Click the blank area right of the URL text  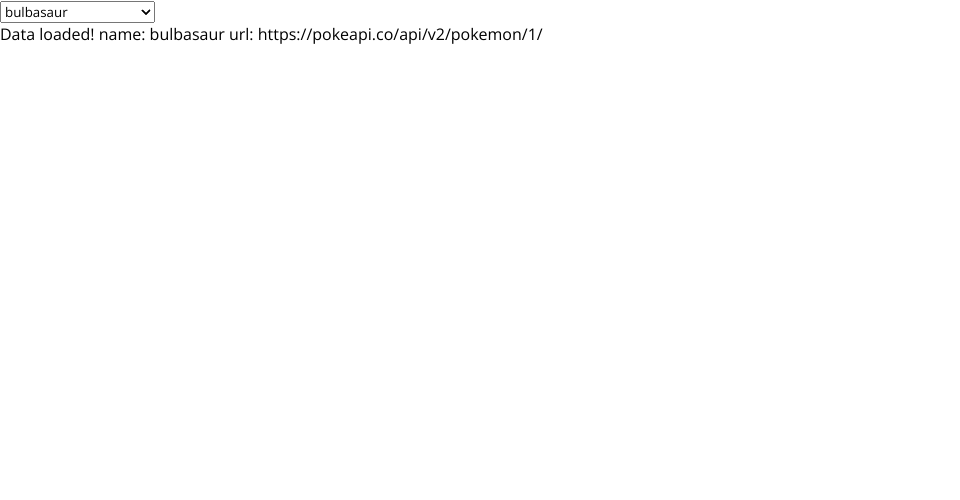751,34
